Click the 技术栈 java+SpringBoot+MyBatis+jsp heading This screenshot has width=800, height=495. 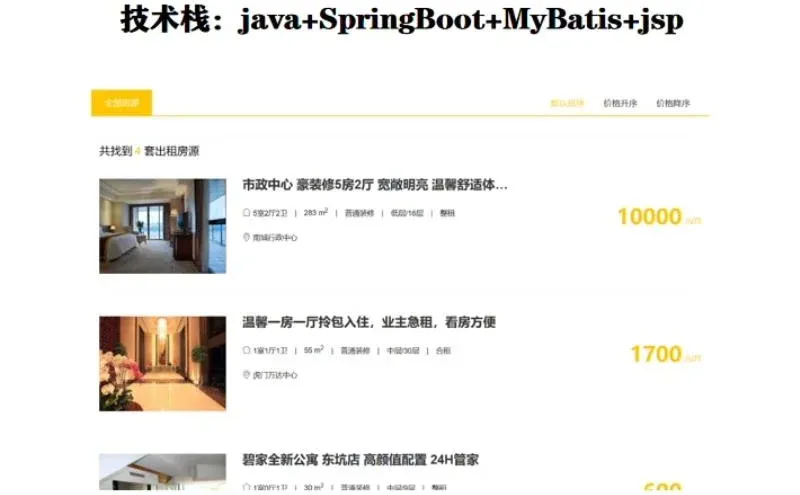(x=402, y=20)
